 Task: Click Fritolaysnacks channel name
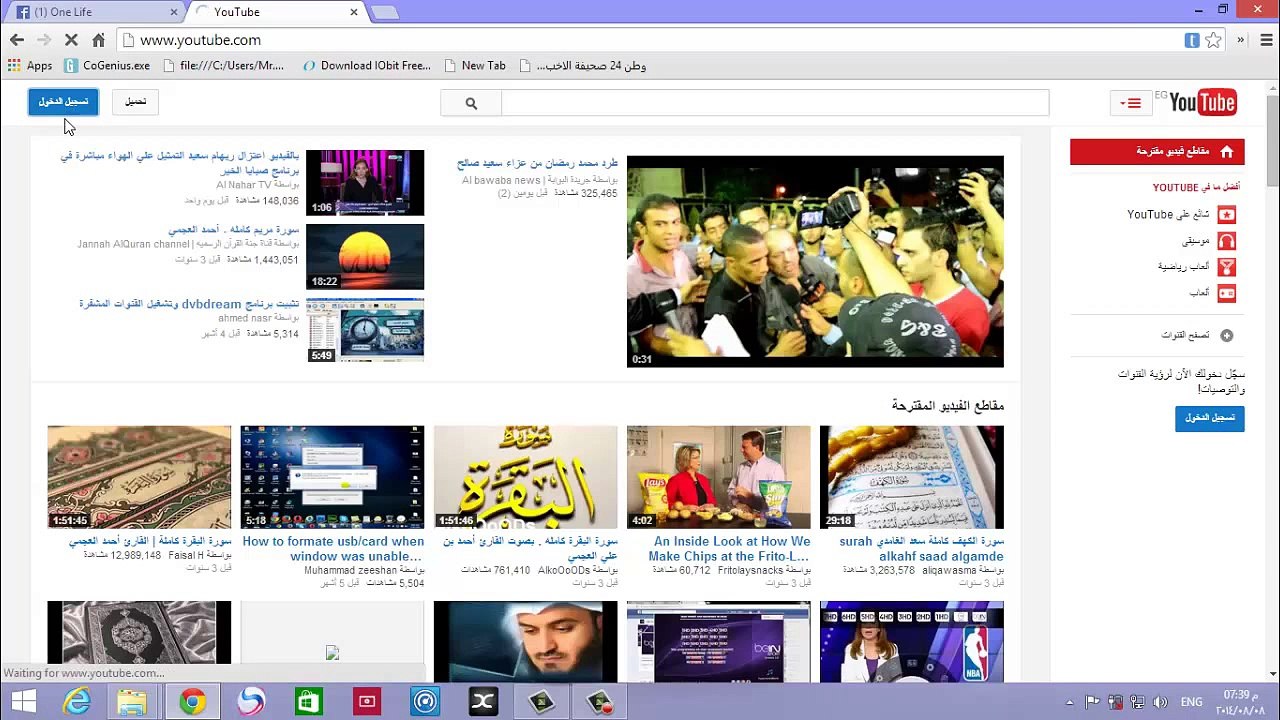751,570
